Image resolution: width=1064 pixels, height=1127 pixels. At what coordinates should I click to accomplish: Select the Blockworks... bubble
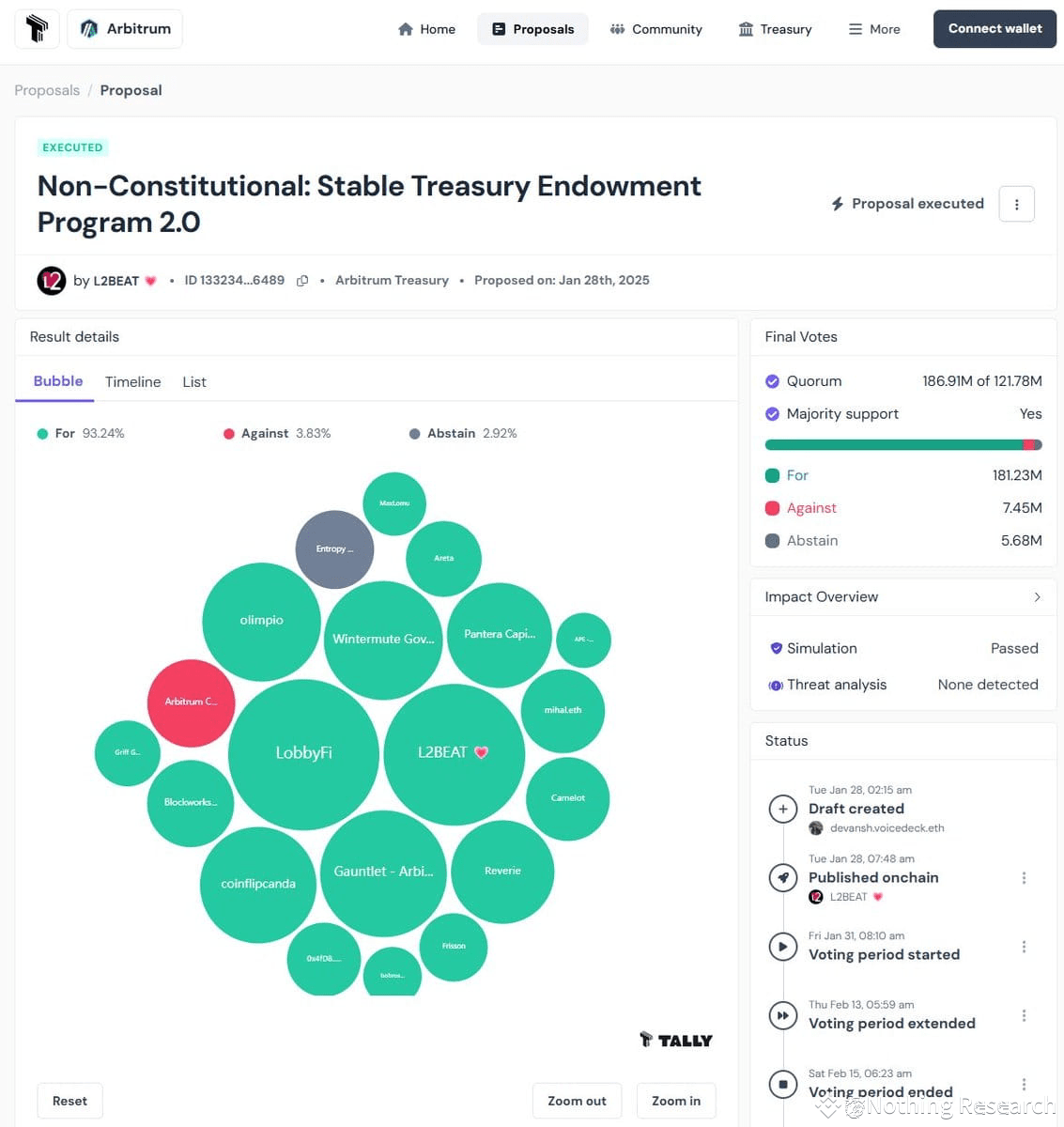(x=191, y=803)
